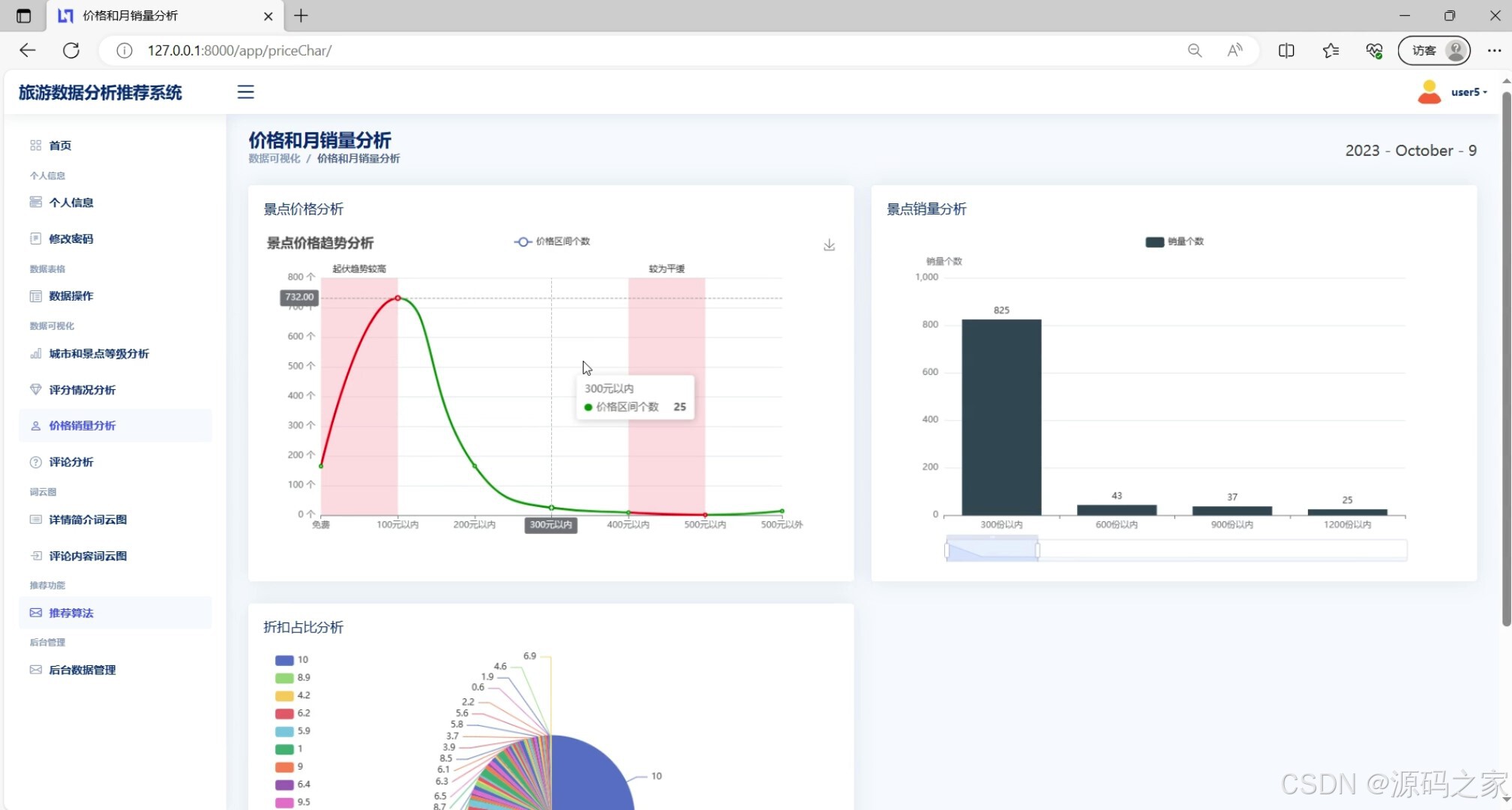Open 数据操作 page
Image resolution: width=1512 pixels, height=810 pixels.
click(x=71, y=296)
